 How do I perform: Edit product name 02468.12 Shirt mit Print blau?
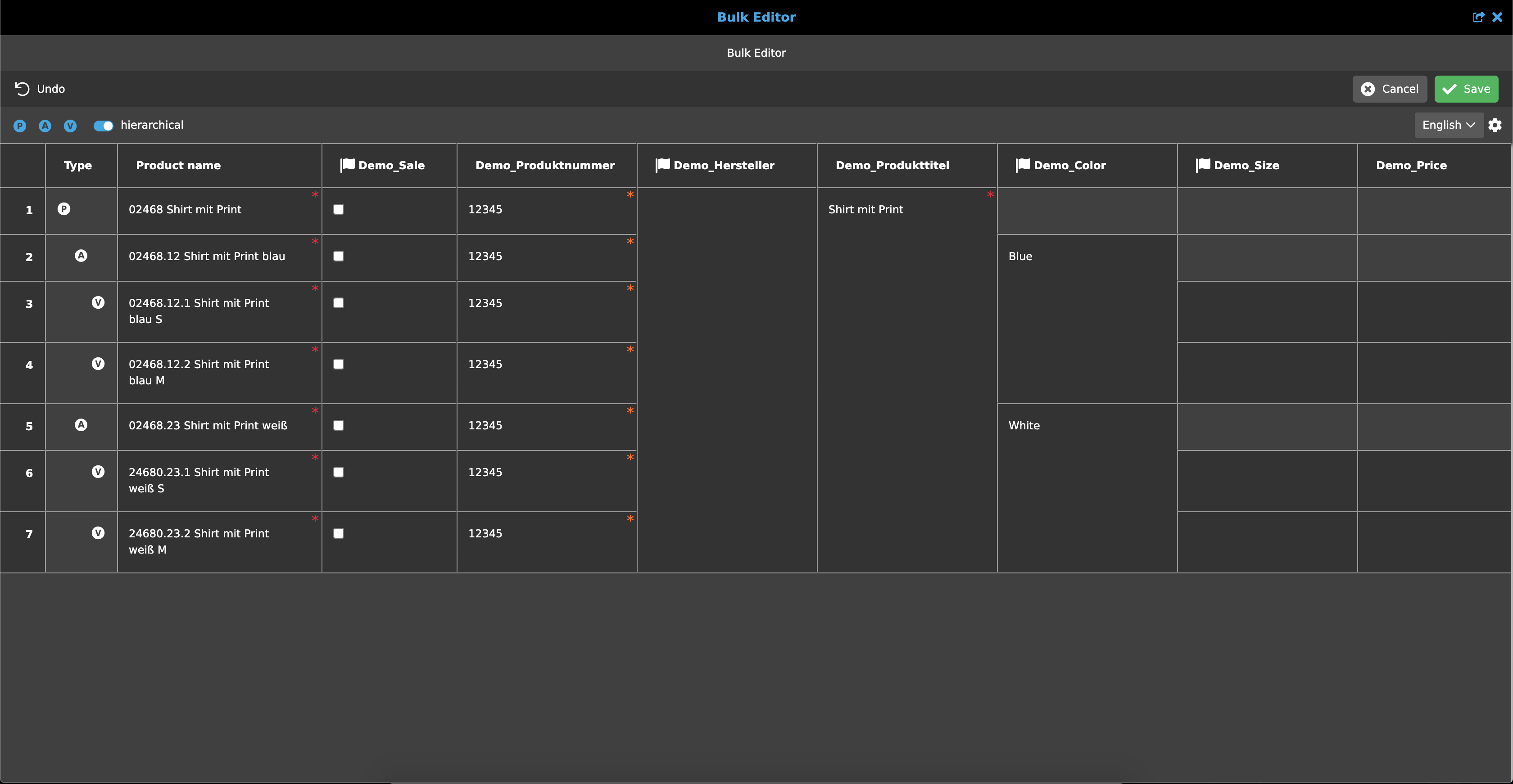point(207,257)
